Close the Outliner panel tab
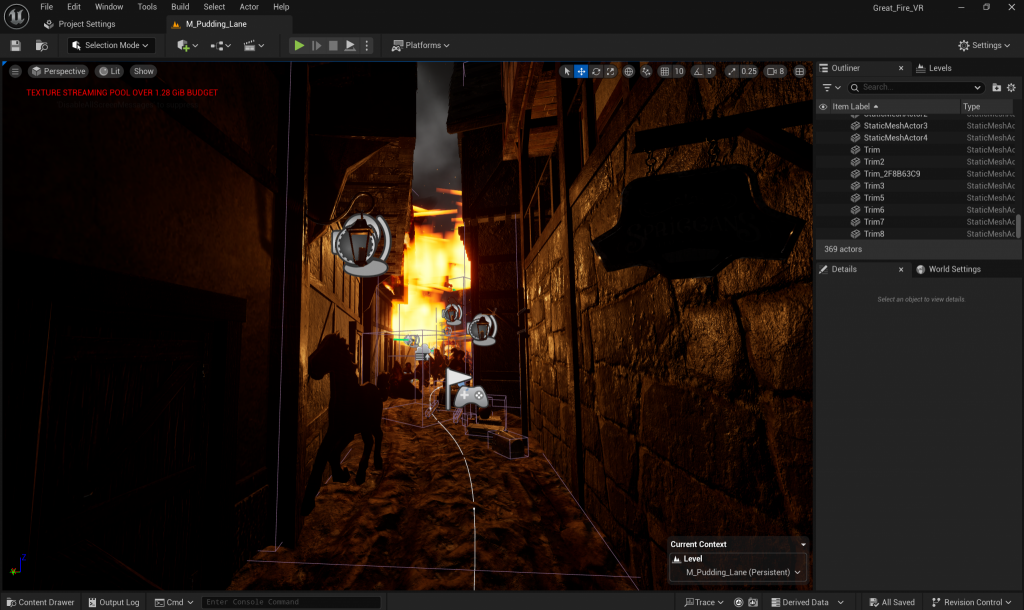Image resolution: width=1024 pixels, height=610 pixels. pyautogui.click(x=901, y=68)
